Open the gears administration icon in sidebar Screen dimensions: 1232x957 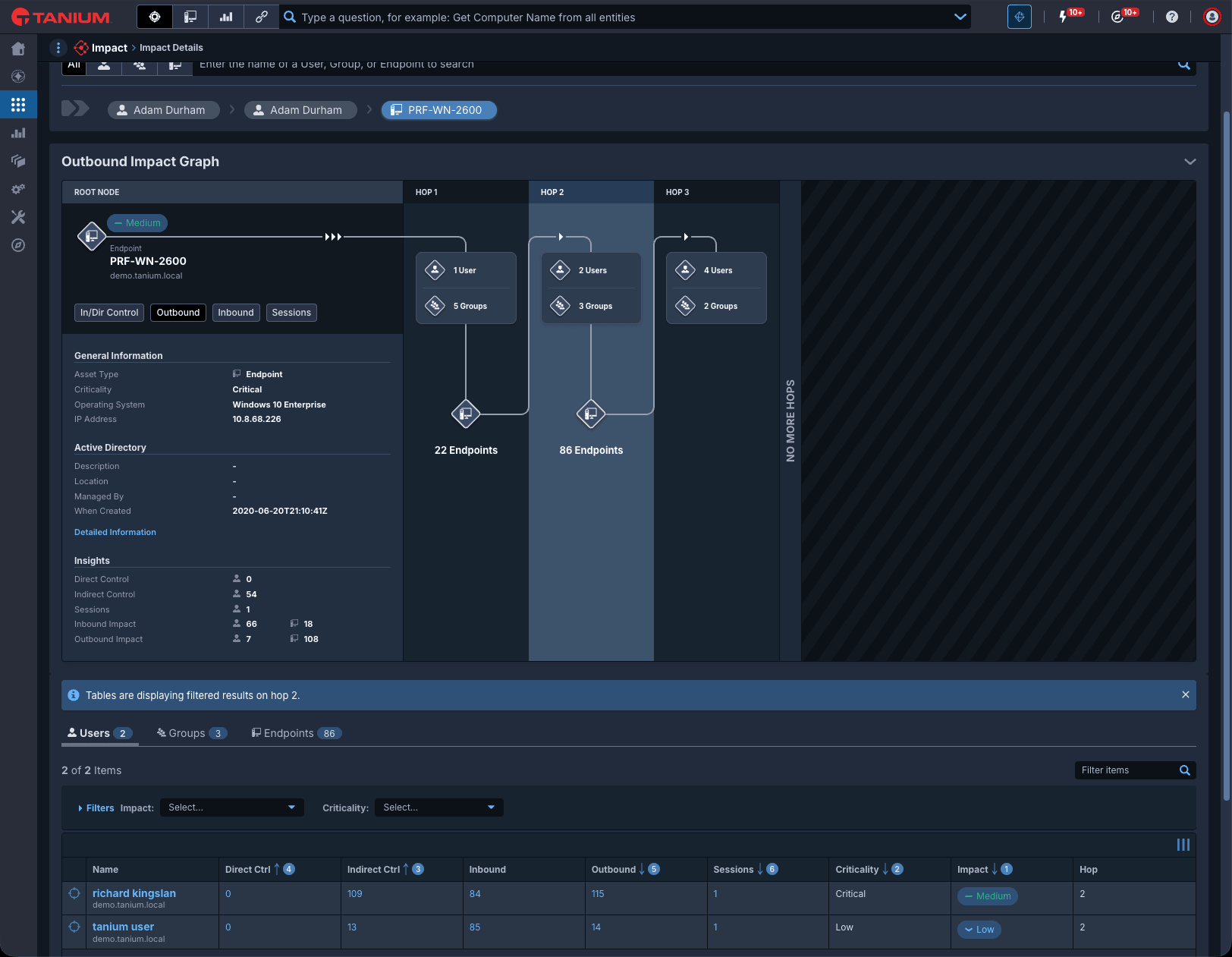[x=18, y=189]
